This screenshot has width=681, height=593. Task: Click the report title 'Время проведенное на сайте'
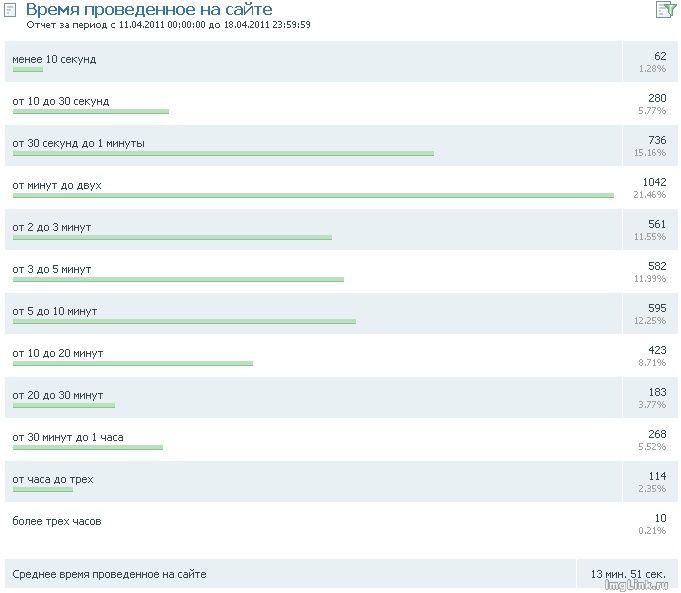tap(148, 9)
